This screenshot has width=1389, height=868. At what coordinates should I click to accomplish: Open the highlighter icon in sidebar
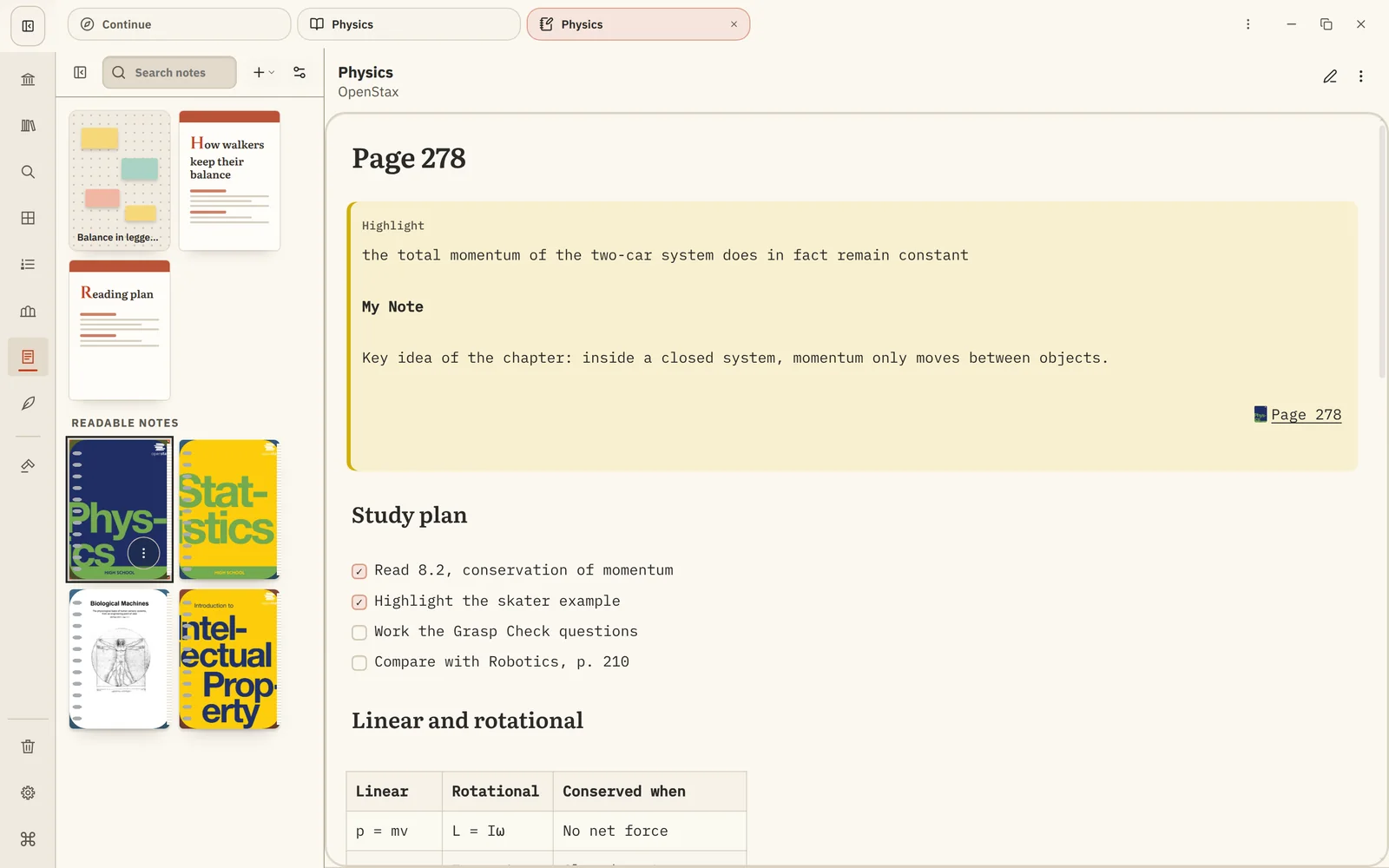tap(28, 466)
